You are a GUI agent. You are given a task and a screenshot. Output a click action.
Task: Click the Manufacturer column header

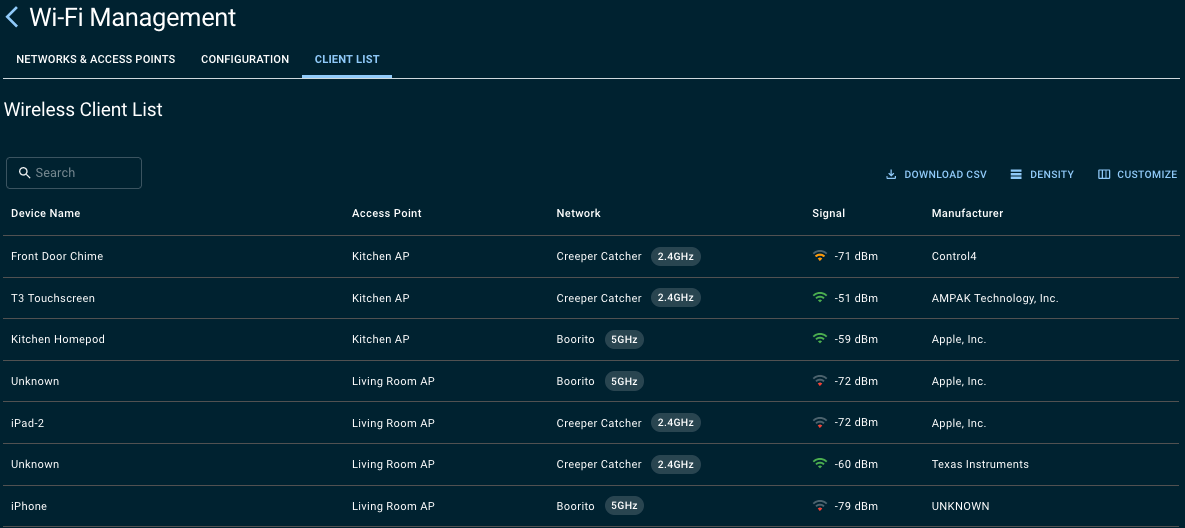coord(967,213)
